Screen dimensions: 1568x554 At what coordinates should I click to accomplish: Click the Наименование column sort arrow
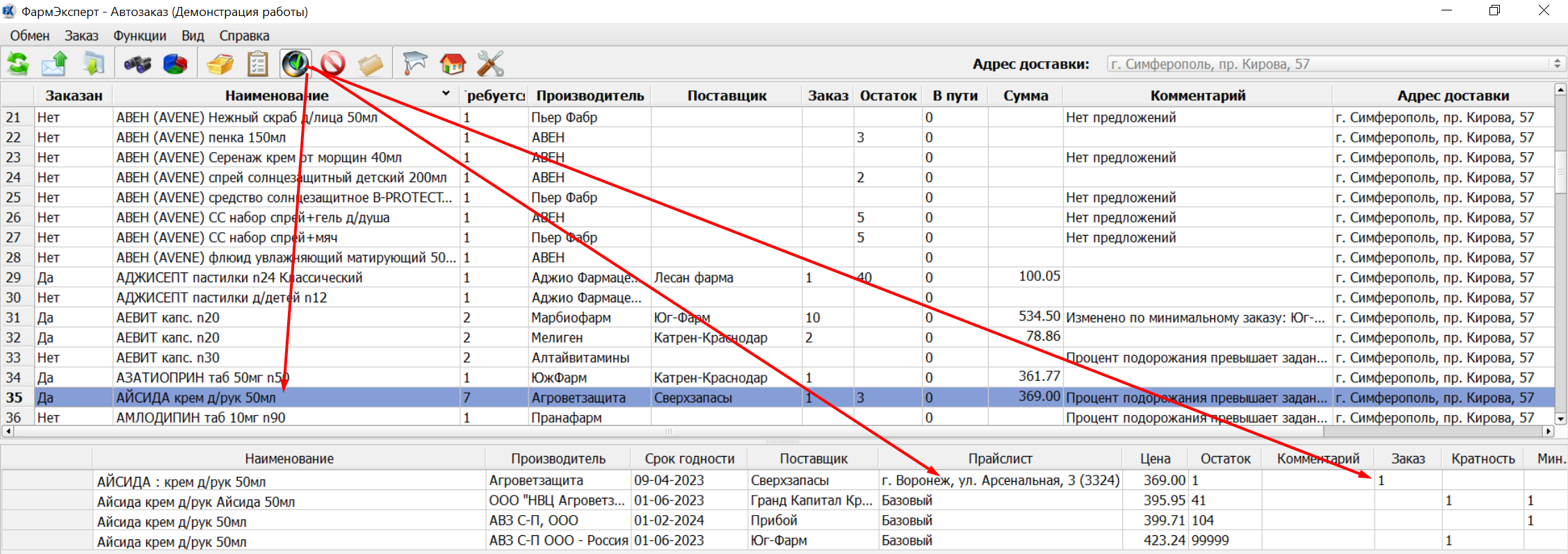pos(446,94)
